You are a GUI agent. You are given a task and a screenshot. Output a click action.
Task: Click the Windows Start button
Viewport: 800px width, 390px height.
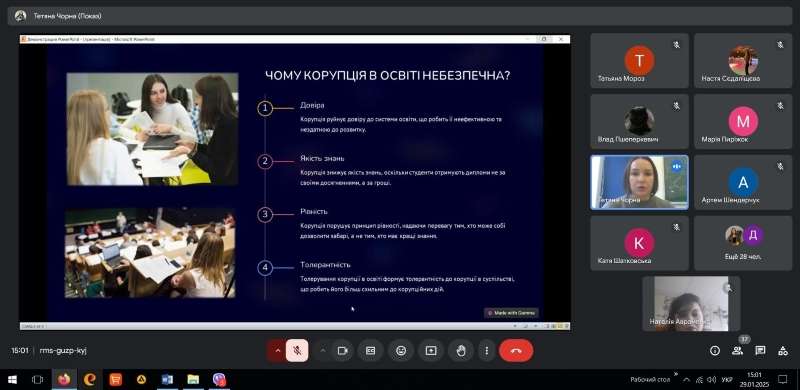[x=12, y=379]
